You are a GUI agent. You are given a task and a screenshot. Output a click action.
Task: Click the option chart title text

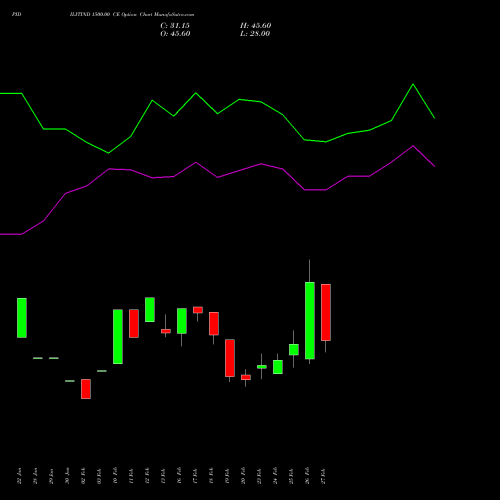point(132,14)
